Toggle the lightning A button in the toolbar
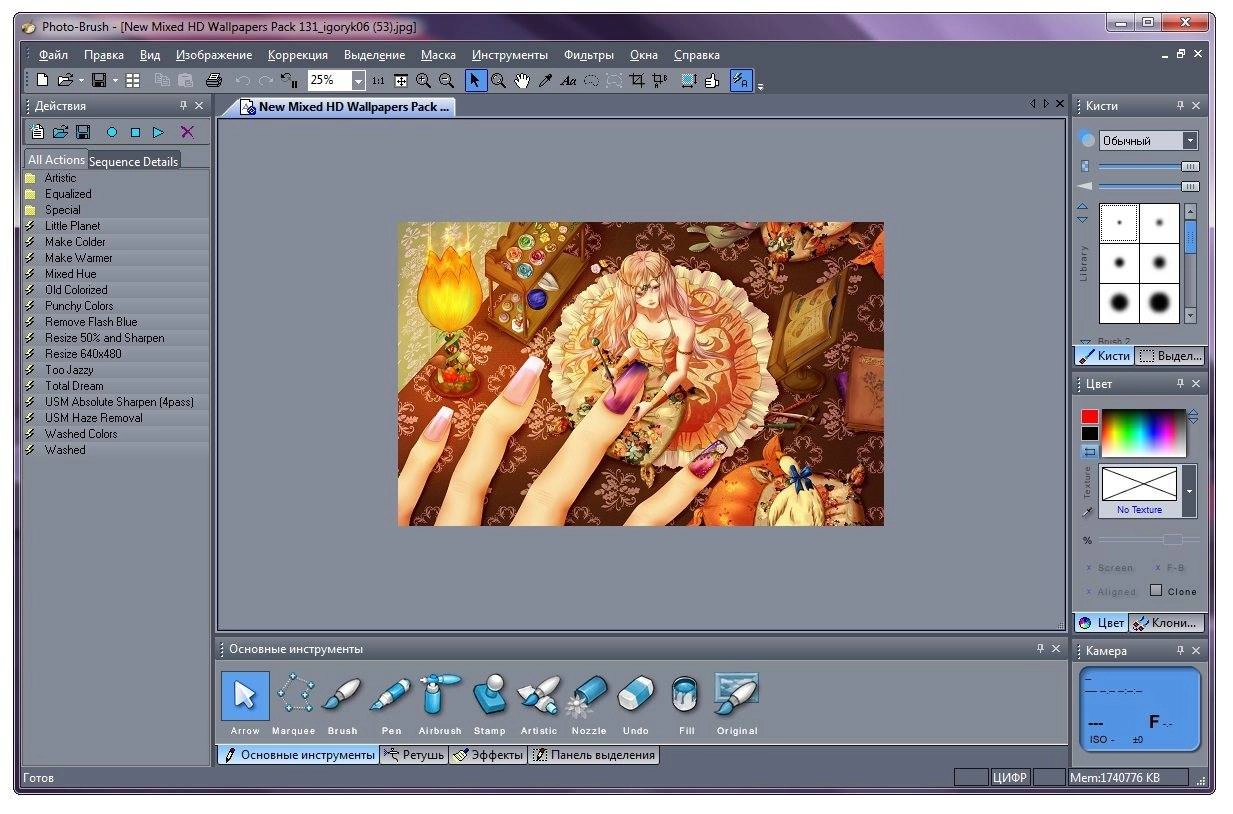This screenshot has width=1233, height=814. pyautogui.click(x=741, y=80)
